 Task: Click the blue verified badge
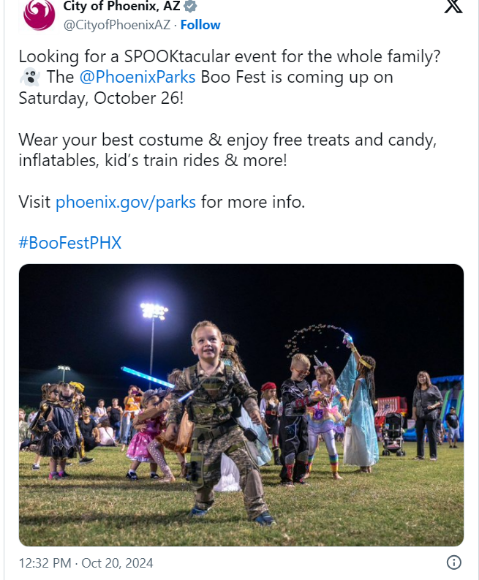click(190, 6)
